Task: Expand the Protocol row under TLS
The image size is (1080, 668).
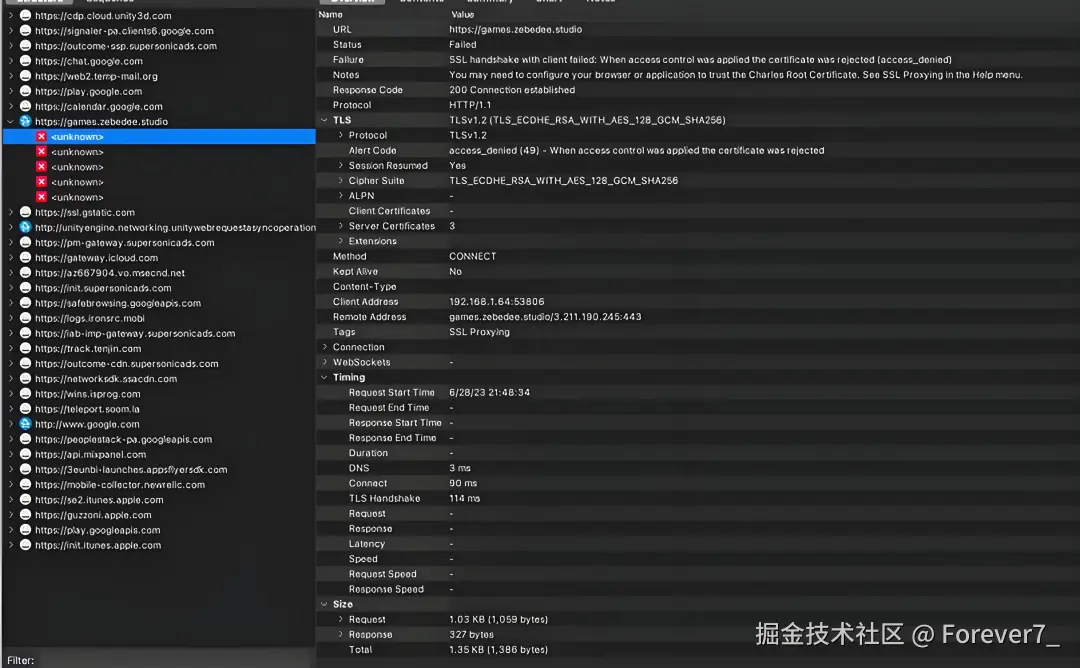Action: click(340, 135)
